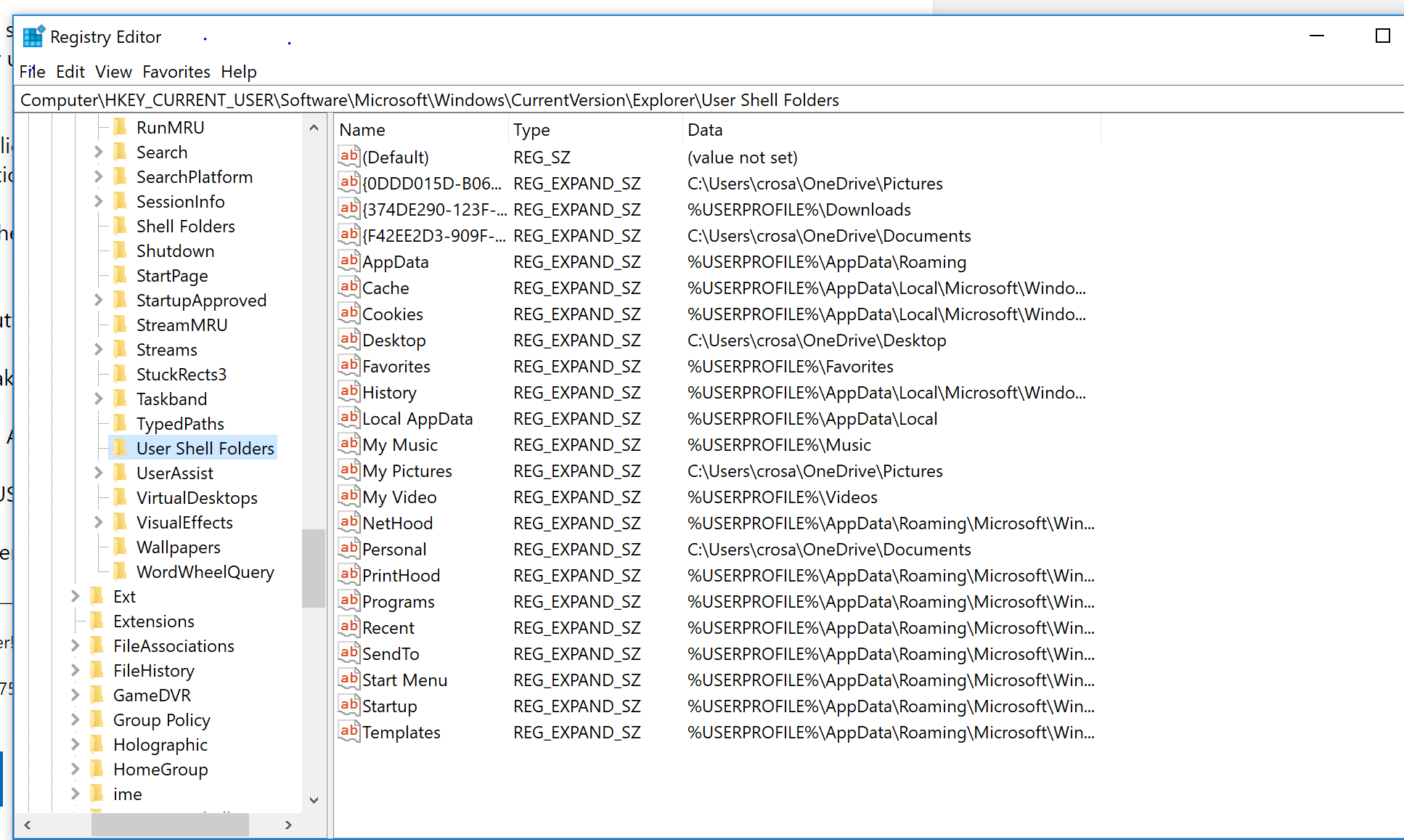Expand the VisualEffects tree node
Screen dimensions: 1404x840
coord(99,522)
